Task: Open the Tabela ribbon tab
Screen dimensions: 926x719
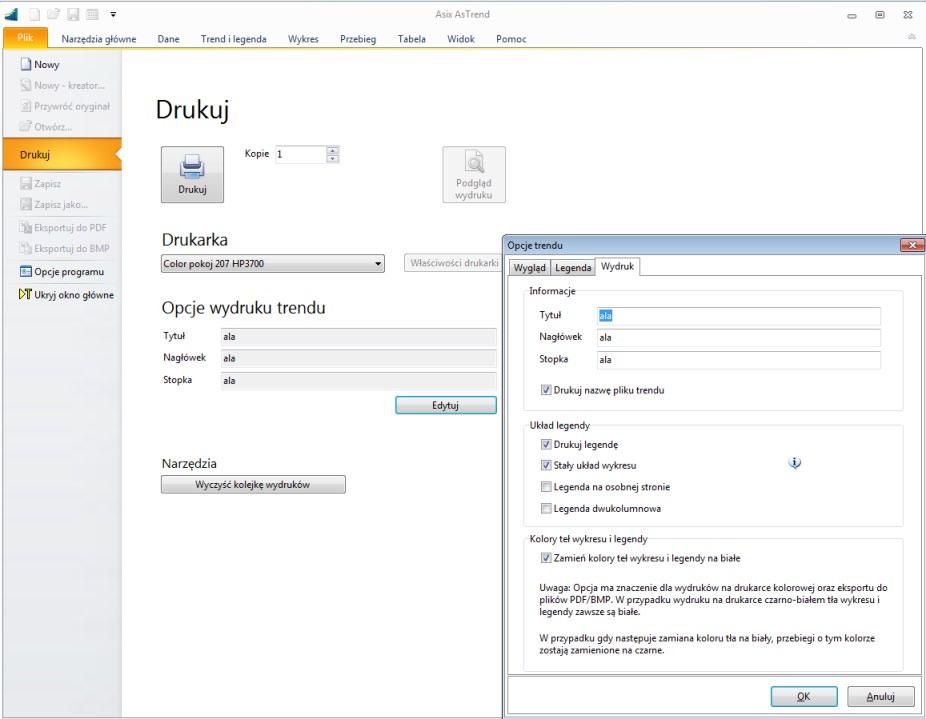Action: (x=412, y=39)
